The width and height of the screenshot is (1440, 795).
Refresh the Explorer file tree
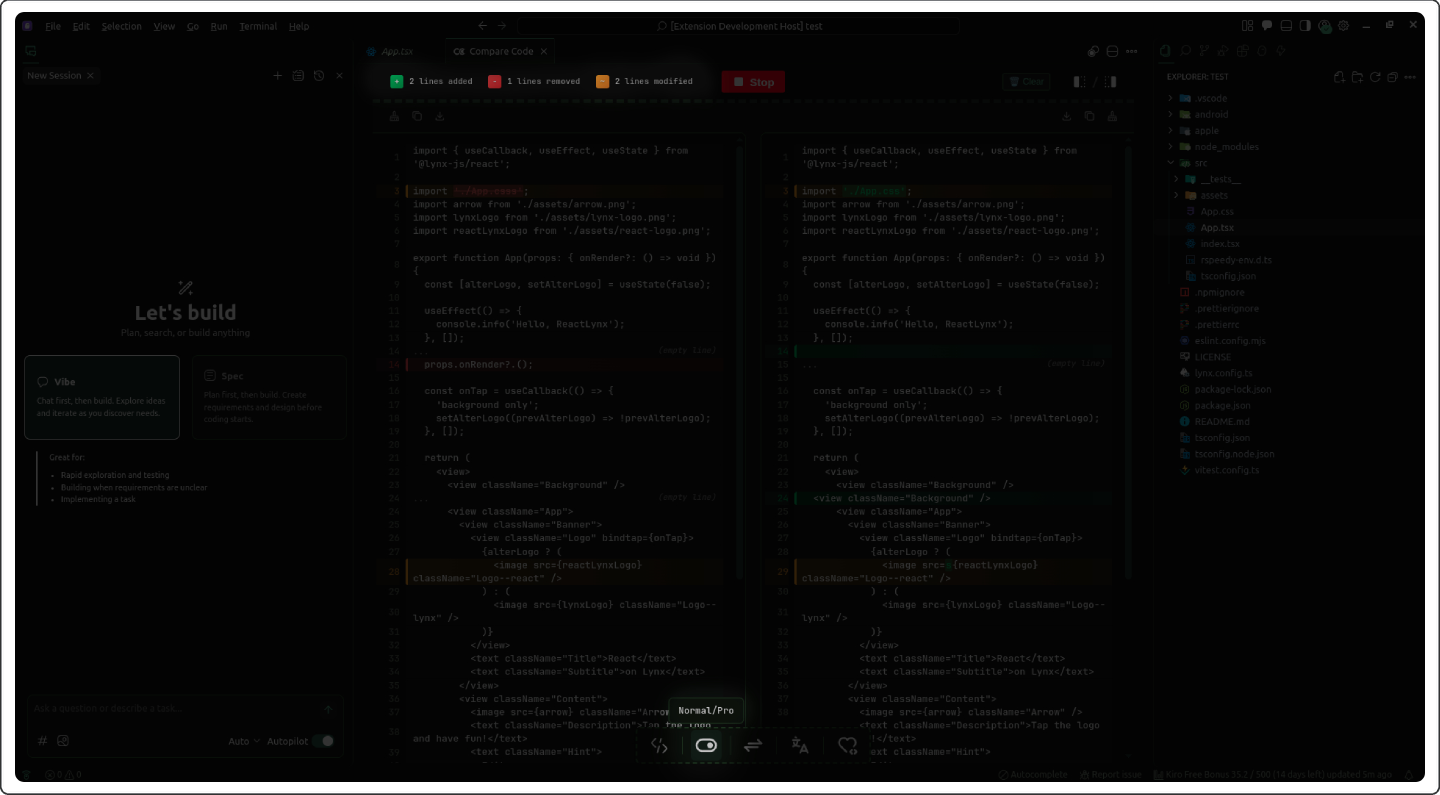tap(1375, 77)
